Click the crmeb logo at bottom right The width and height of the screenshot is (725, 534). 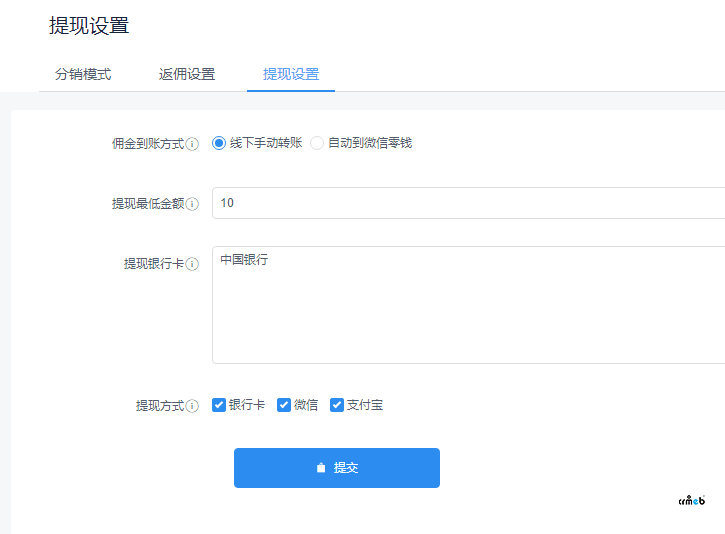click(x=692, y=500)
